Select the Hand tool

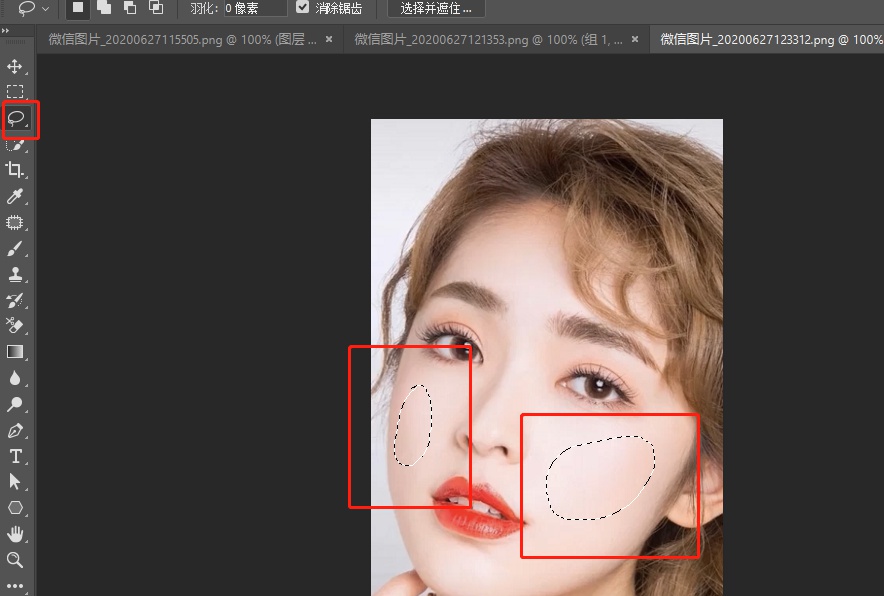[15, 533]
